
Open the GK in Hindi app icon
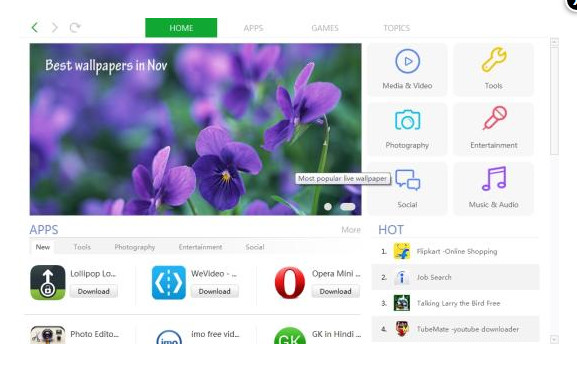tap(290, 336)
